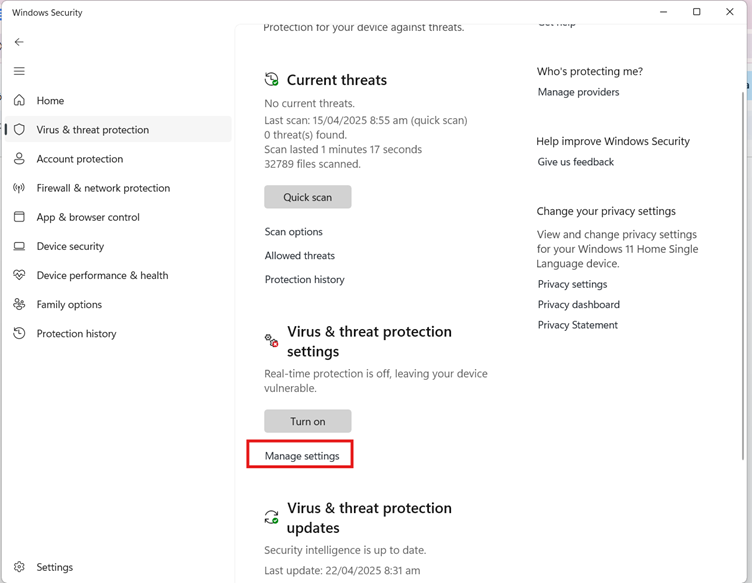Click 'Who's protecting me?' heading
Image resolution: width=752 pixels, height=583 pixels.
coord(590,71)
